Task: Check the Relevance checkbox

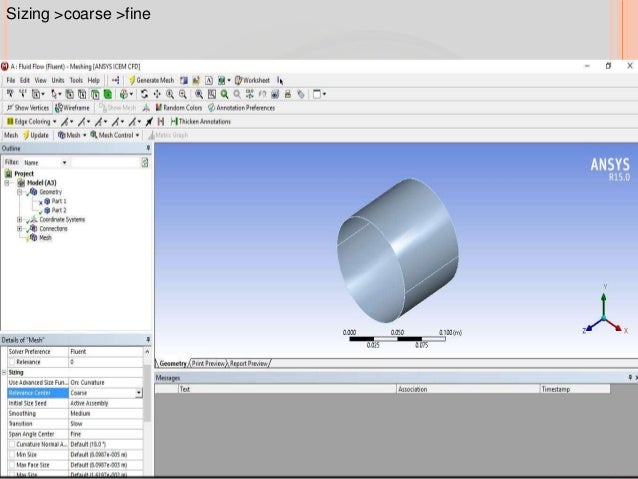Action: pyautogui.click(x=12, y=362)
